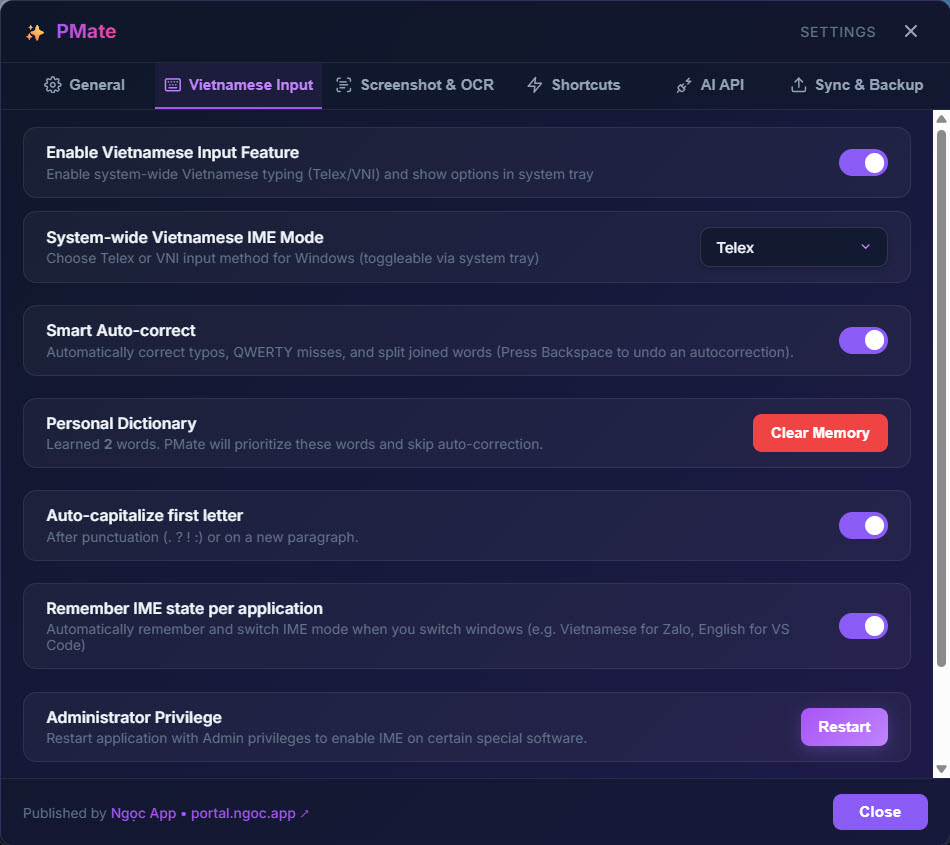Toggle Enable Vietnamese Input Feature switch
Image resolution: width=950 pixels, height=845 pixels.
click(x=863, y=162)
